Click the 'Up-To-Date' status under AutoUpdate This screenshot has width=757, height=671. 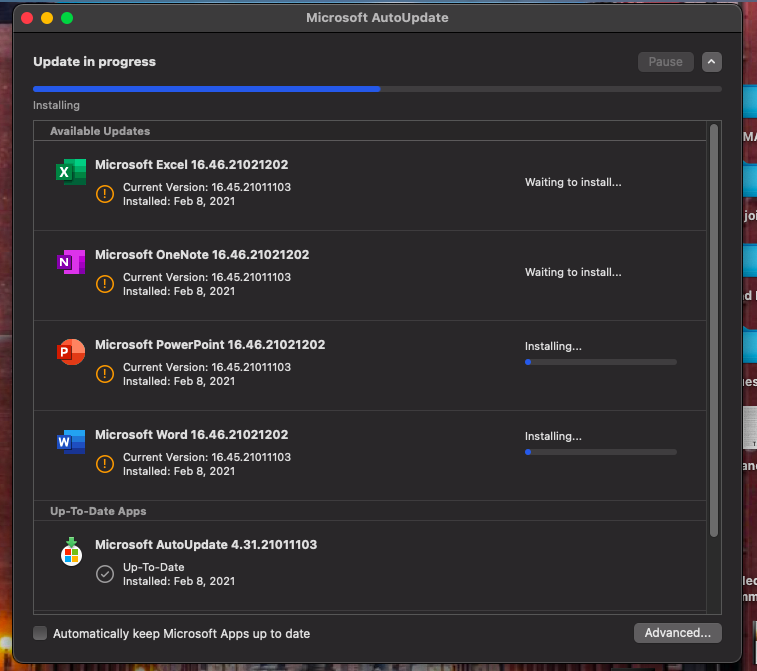click(x=154, y=567)
